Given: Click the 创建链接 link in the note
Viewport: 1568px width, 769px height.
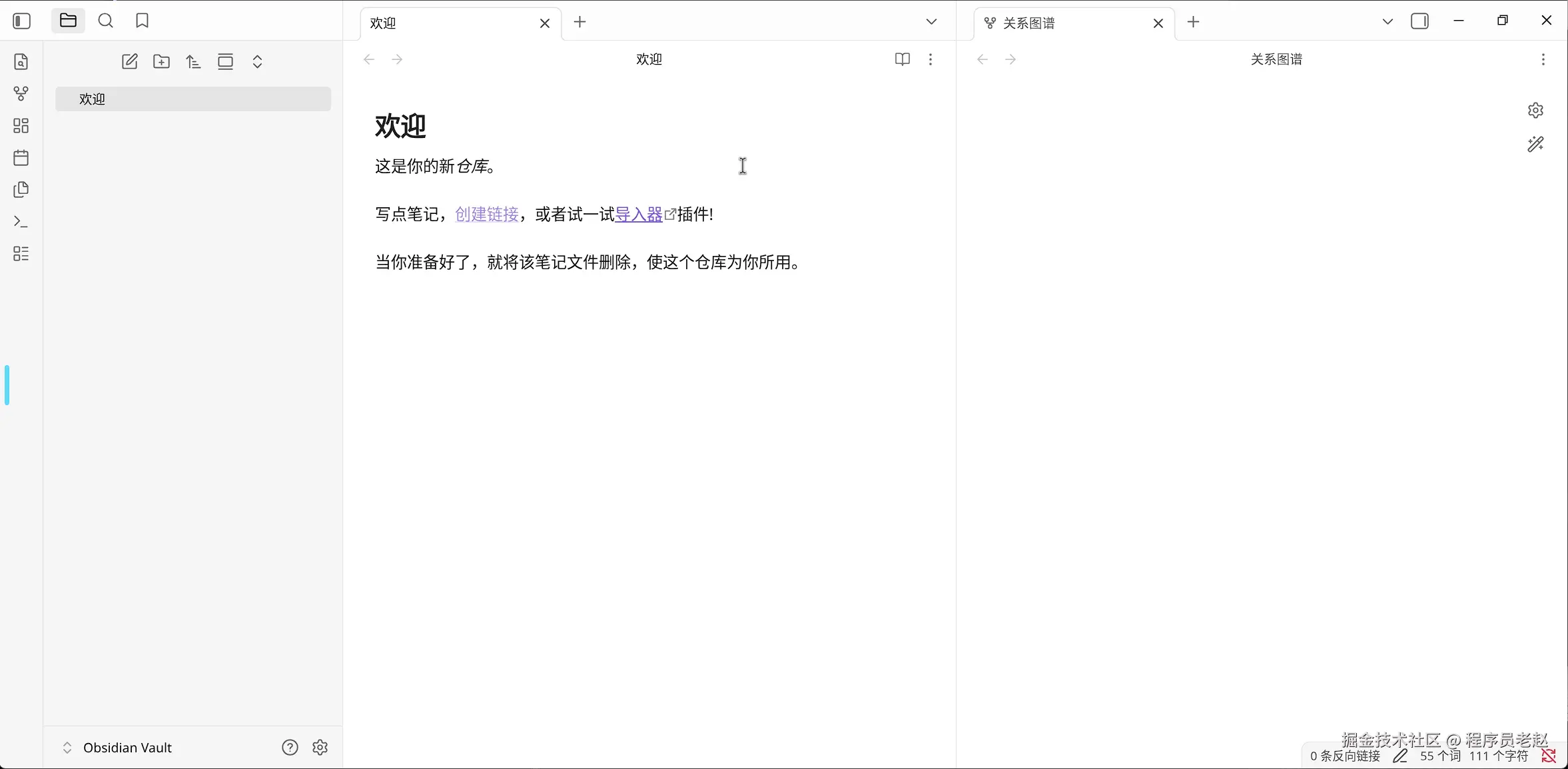Looking at the screenshot, I should 487,215.
